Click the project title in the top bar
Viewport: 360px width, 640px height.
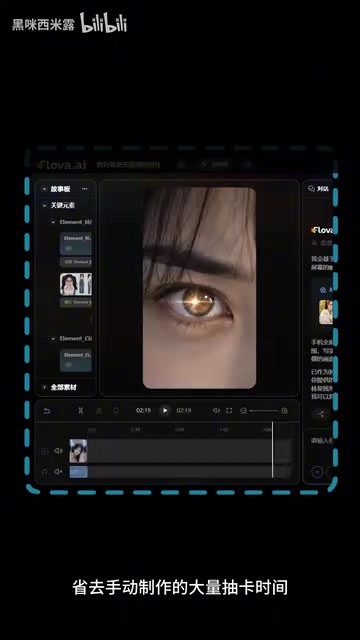point(128,165)
